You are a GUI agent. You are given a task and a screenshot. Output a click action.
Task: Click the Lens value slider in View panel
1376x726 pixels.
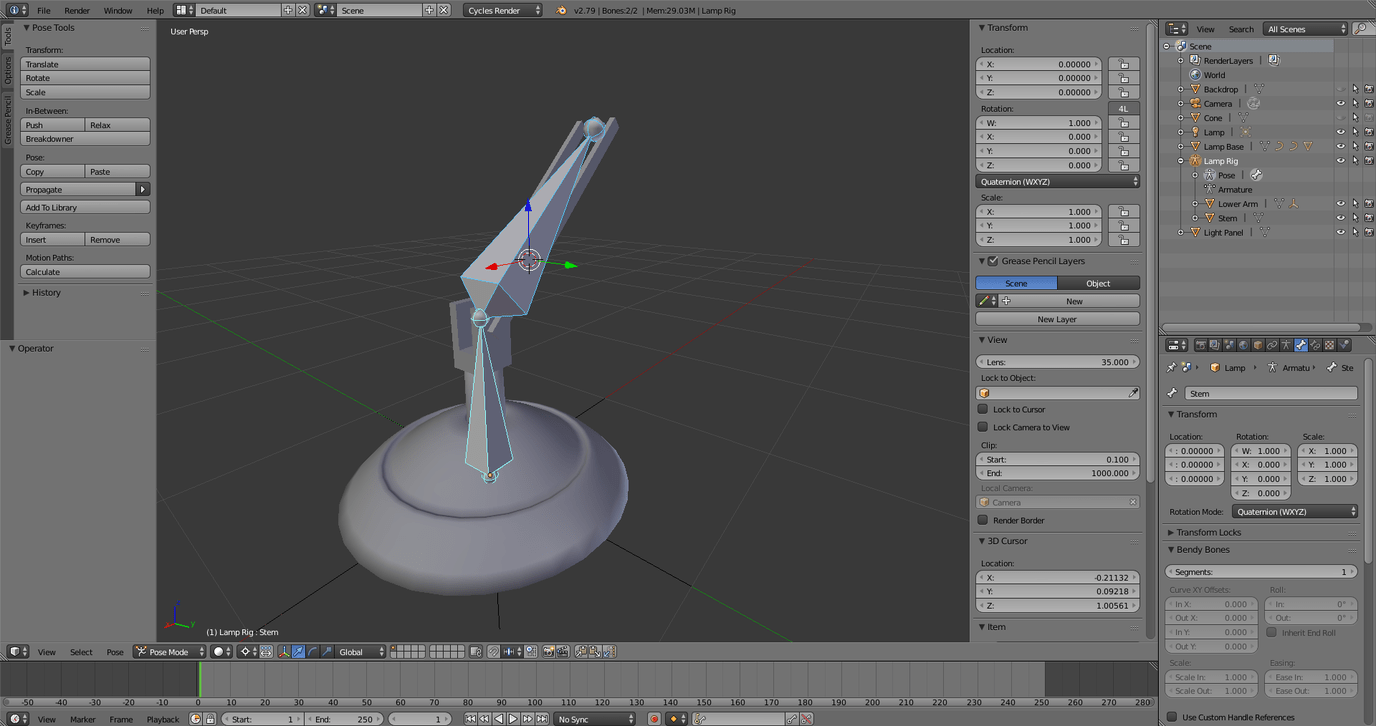click(1057, 361)
